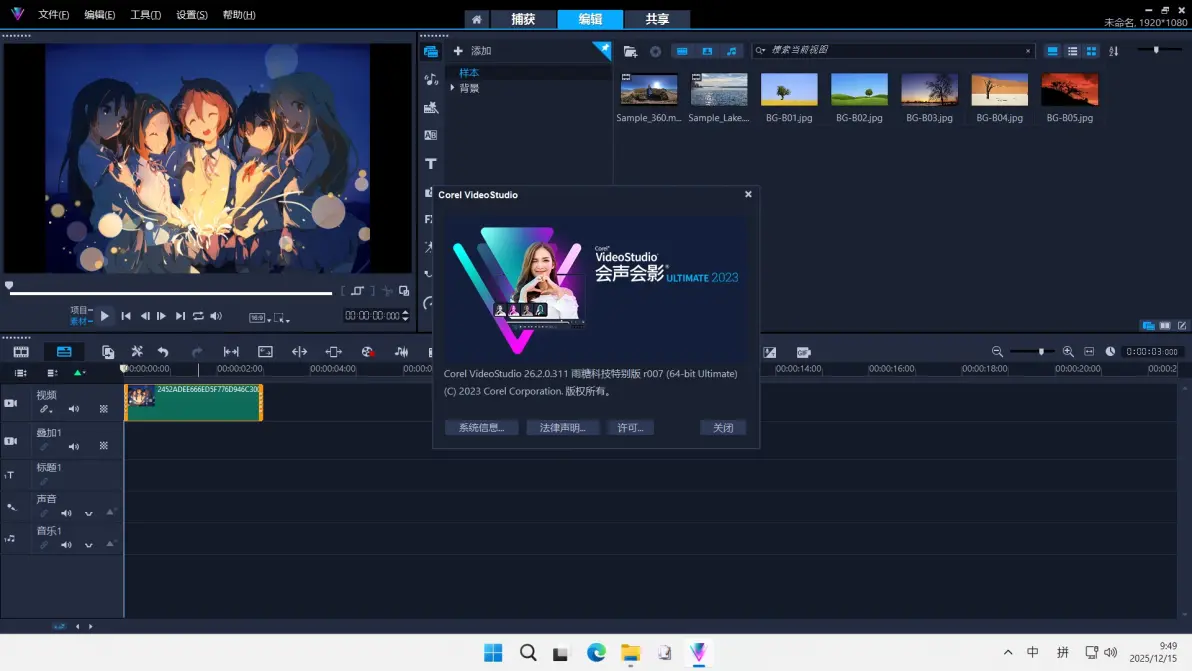Viewport: 1192px width, 671px height.
Task: Zoom out the timeline with the minus magnifier
Action: 997,351
